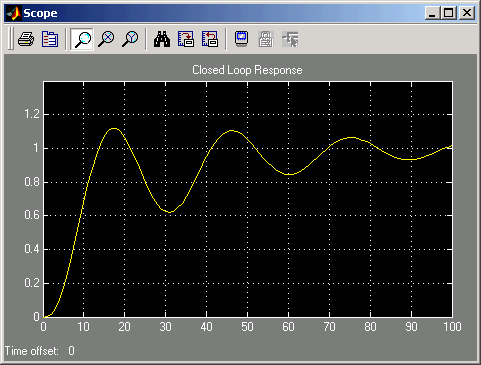The height and width of the screenshot is (365, 481).
Task: Close the Scope window
Action: [x=467, y=13]
